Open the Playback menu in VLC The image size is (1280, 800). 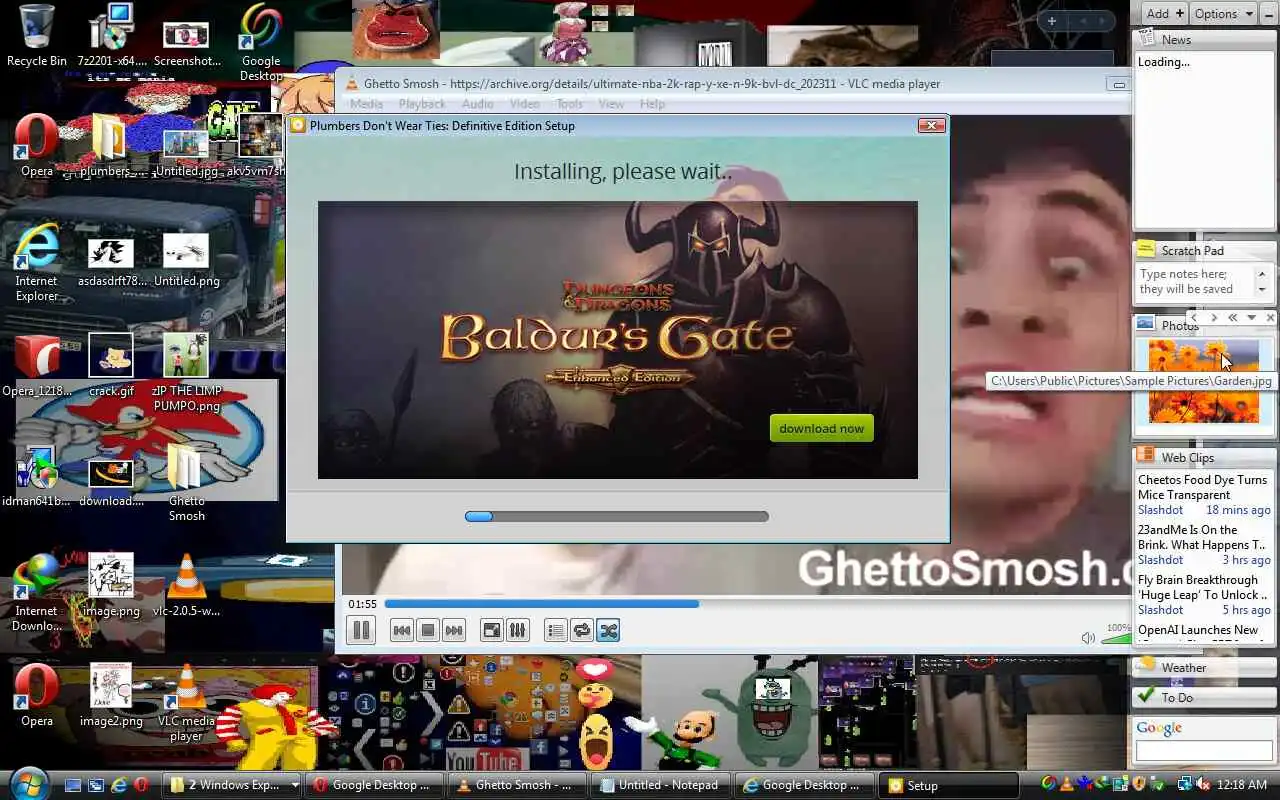coord(422,104)
